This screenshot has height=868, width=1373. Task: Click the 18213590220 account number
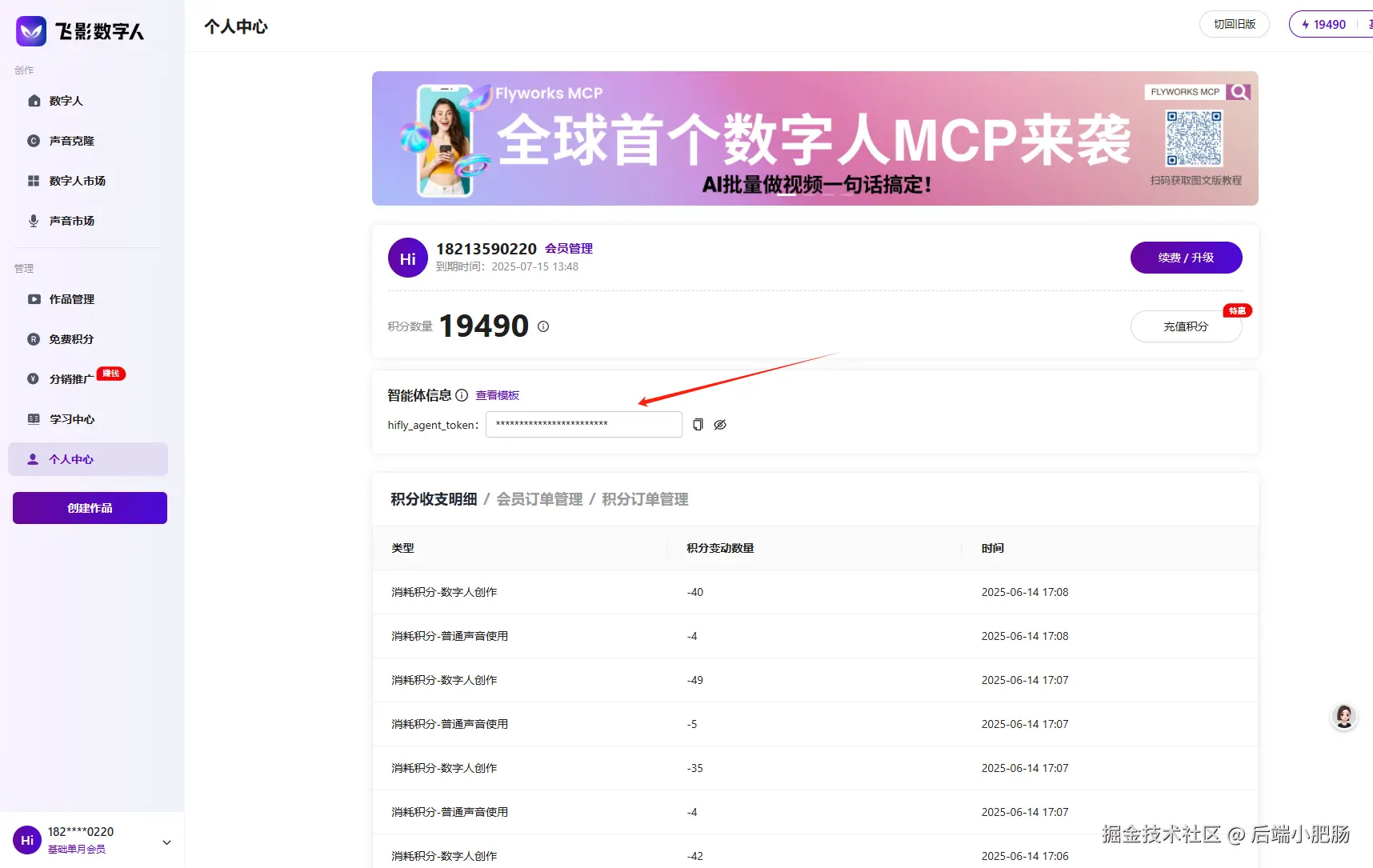486,249
